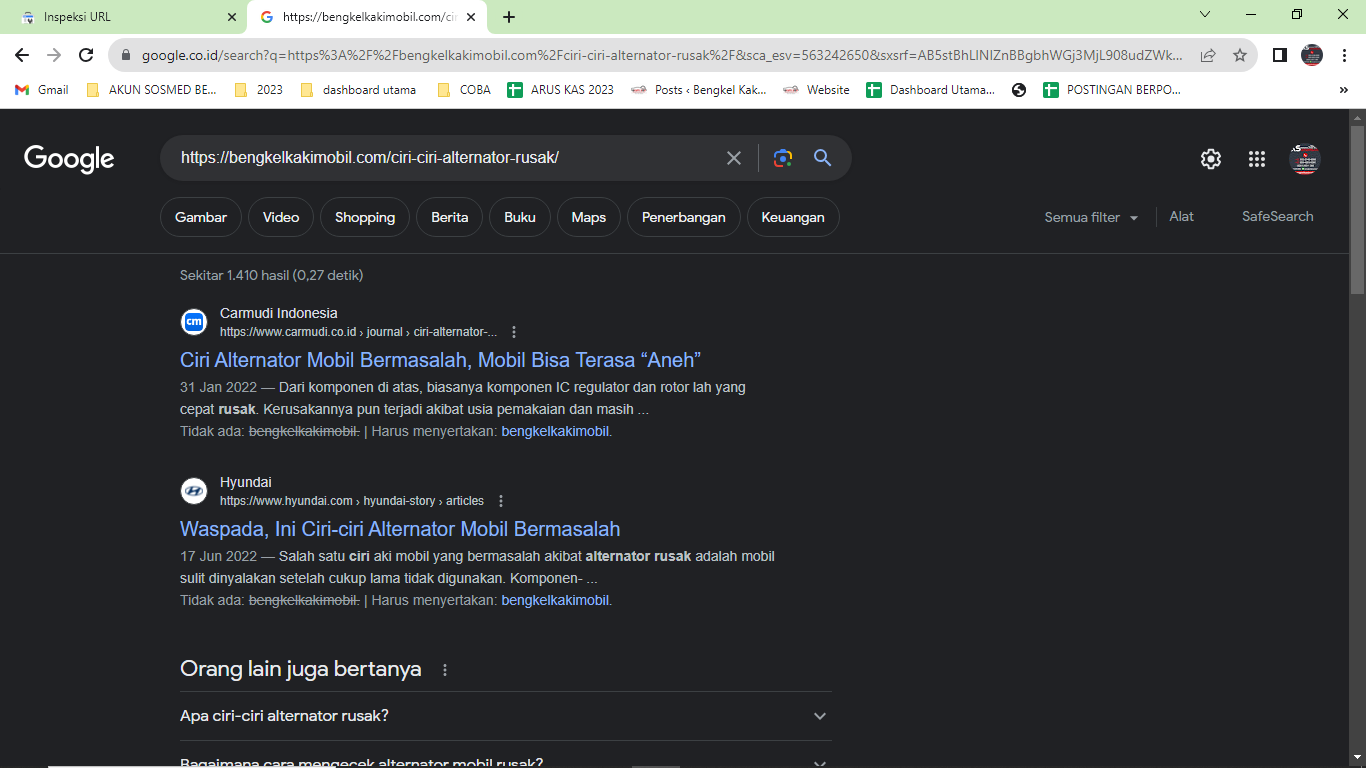The image size is (1366, 768).
Task: Reload the current page
Action: (86, 55)
